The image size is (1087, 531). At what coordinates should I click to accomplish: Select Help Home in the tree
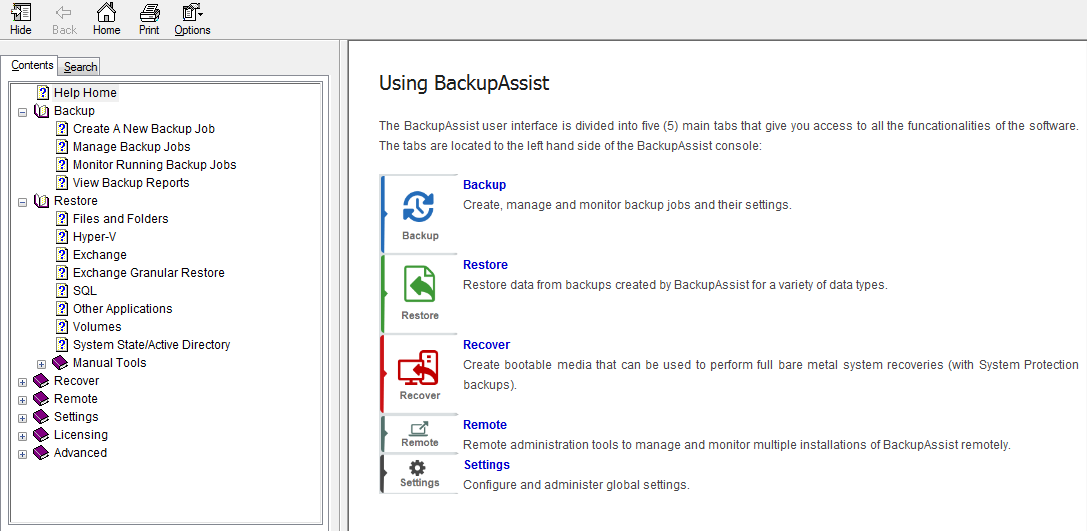tap(85, 92)
